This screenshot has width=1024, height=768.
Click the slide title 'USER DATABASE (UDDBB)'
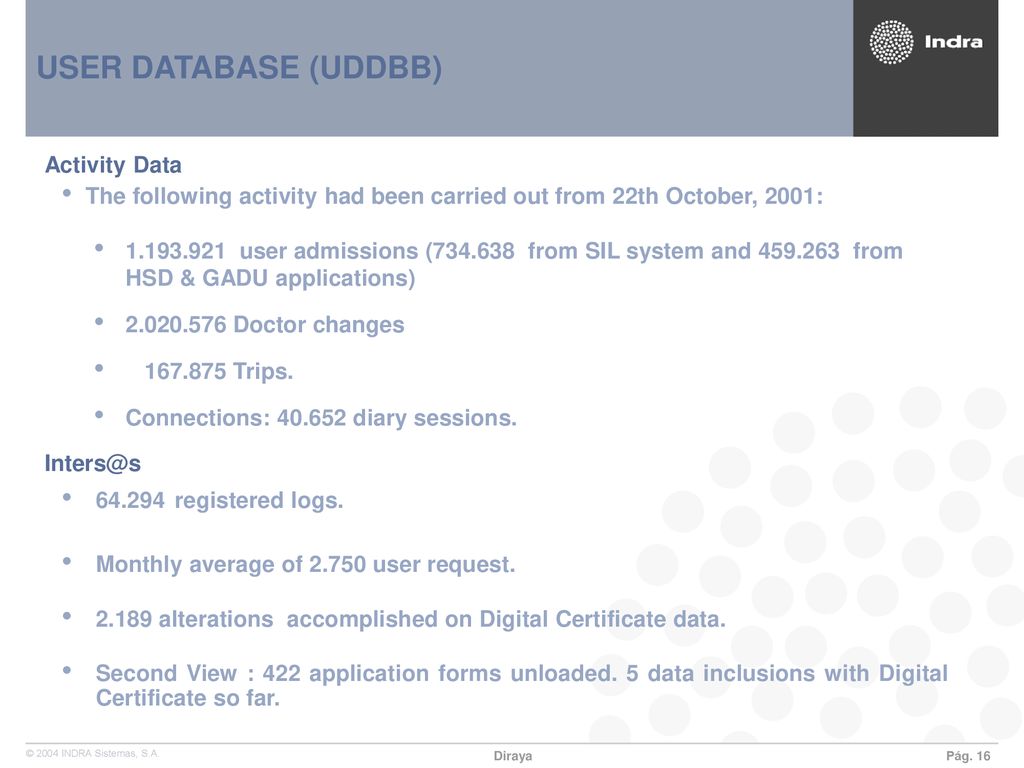coord(239,68)
